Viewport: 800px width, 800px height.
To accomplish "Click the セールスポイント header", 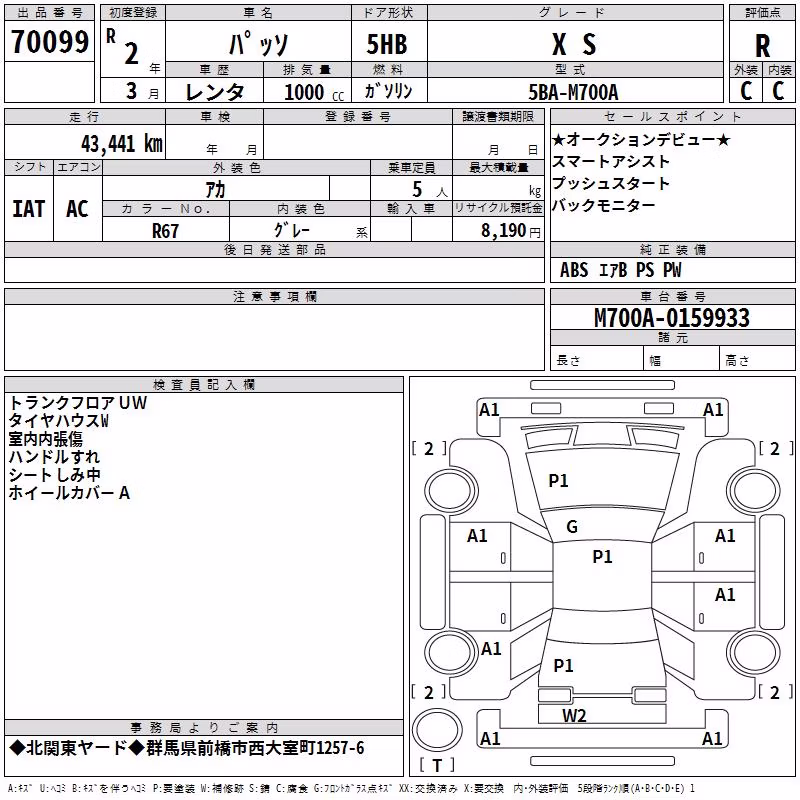I will [x=673, y=116].
